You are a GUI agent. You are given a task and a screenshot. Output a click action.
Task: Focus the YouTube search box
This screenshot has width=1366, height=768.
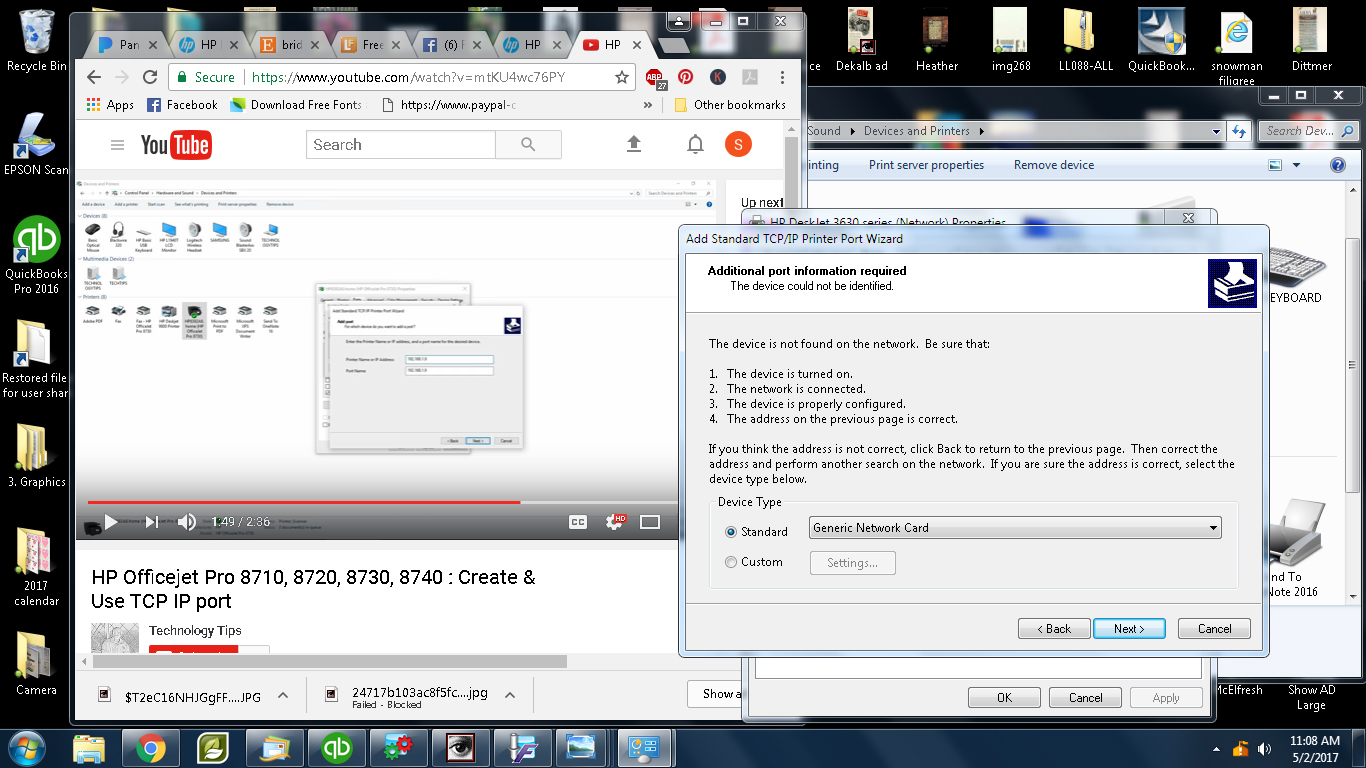[x=401, y=145]
